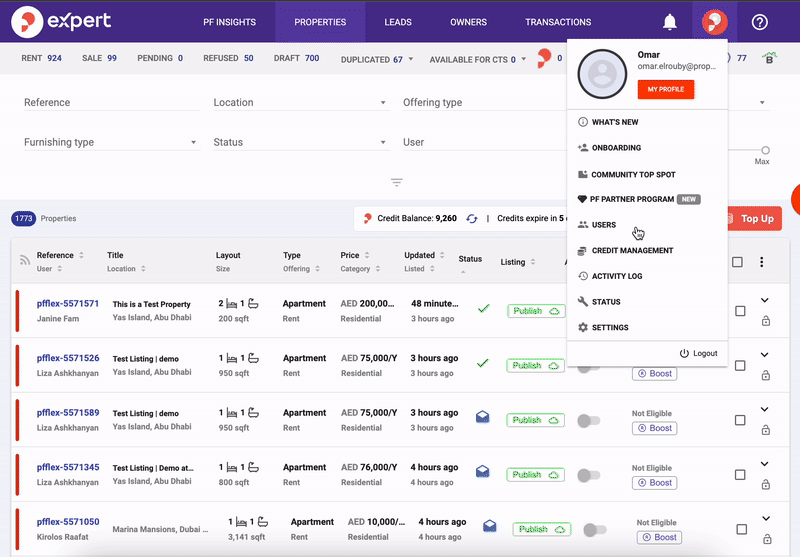Sort by Updated column arrows
The width and height of the screenshot is (800, 557).
[442, 255]
